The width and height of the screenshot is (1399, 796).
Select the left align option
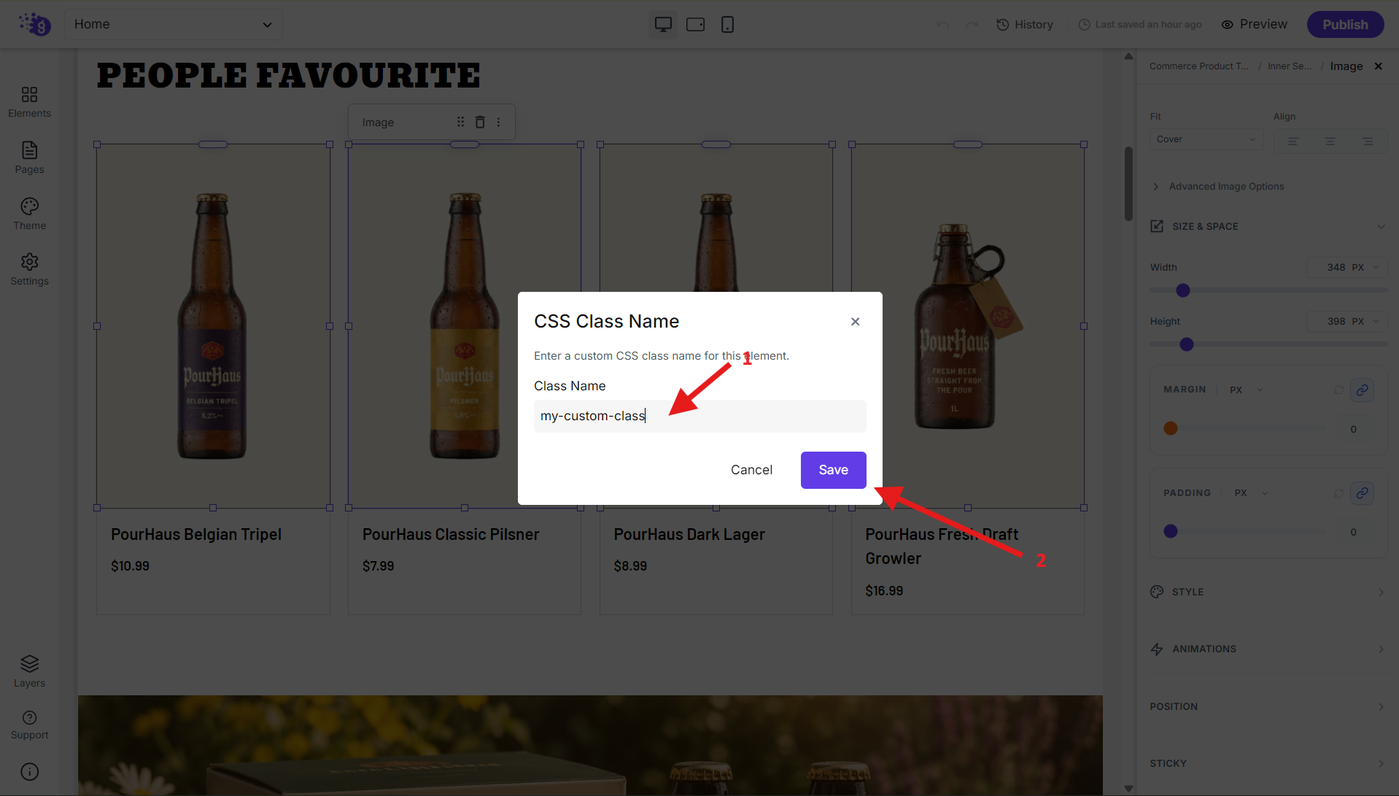click(1292, 141)
